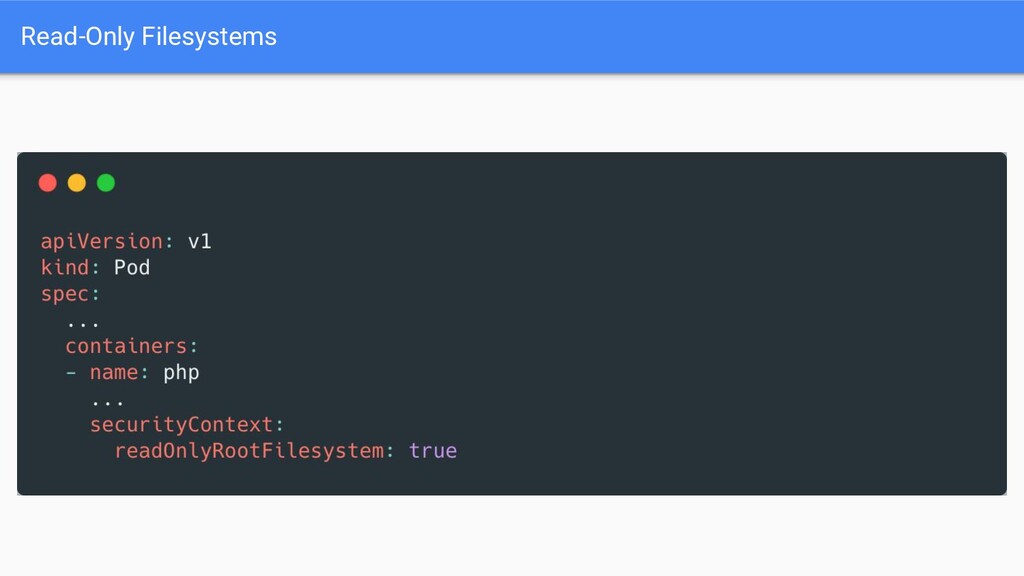Click empty area in dark code panel
The height and width of the screenshot is (576, 1024).
click(x=718, y=327)
